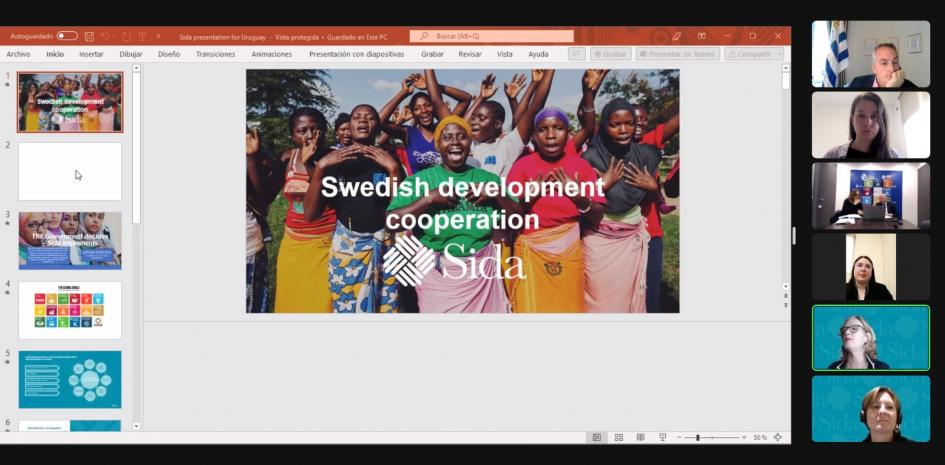
Task: Click the next slide double-arrow button
Action: pyautogui.click(x=785, y=305)
